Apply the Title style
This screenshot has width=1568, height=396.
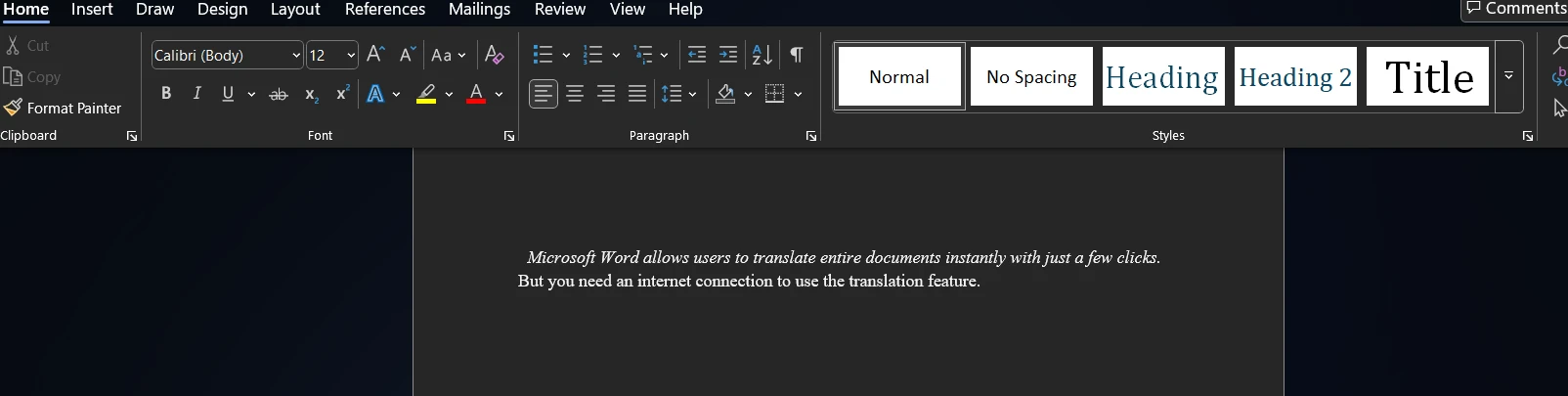click(1427, 76)
